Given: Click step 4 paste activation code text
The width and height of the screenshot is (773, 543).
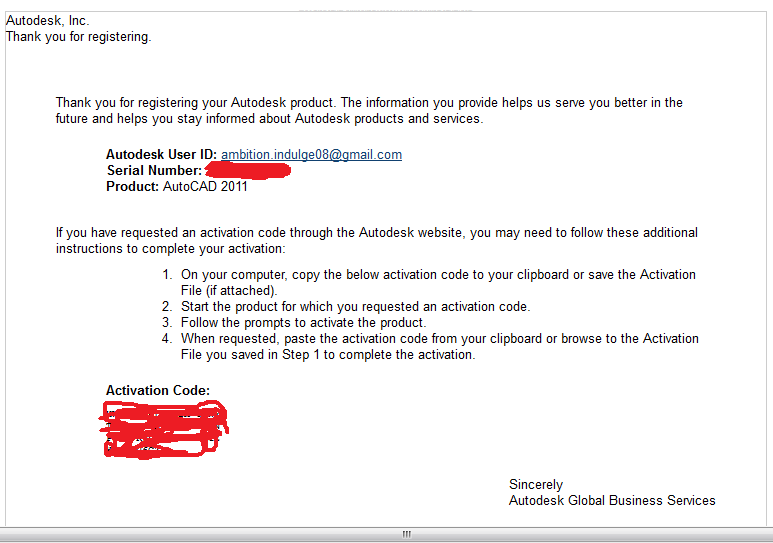Looking at the screenshot, I should [x=430, y=347].
